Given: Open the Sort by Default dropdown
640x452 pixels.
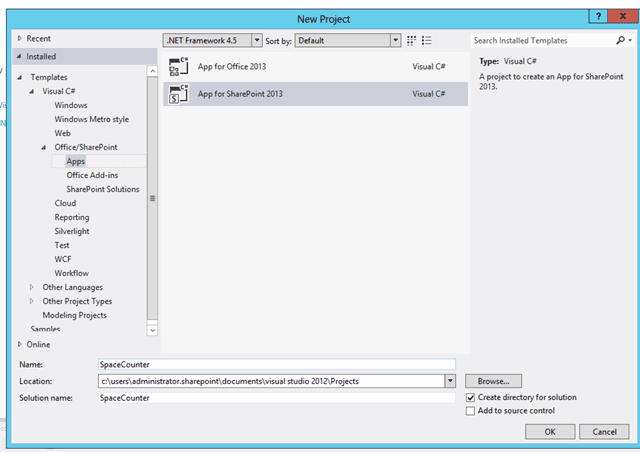Looking at the screenshot, I should click(395, 40).
